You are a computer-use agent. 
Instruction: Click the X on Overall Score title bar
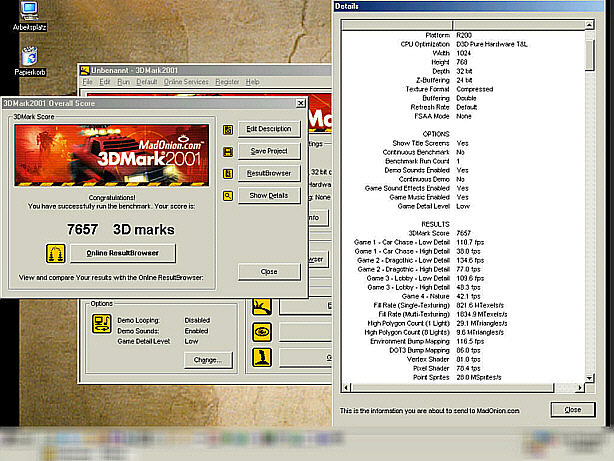300,103
